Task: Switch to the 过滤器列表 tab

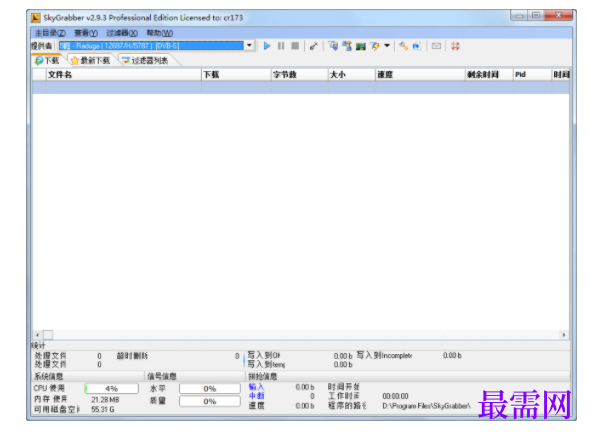Action: [146, 61]
